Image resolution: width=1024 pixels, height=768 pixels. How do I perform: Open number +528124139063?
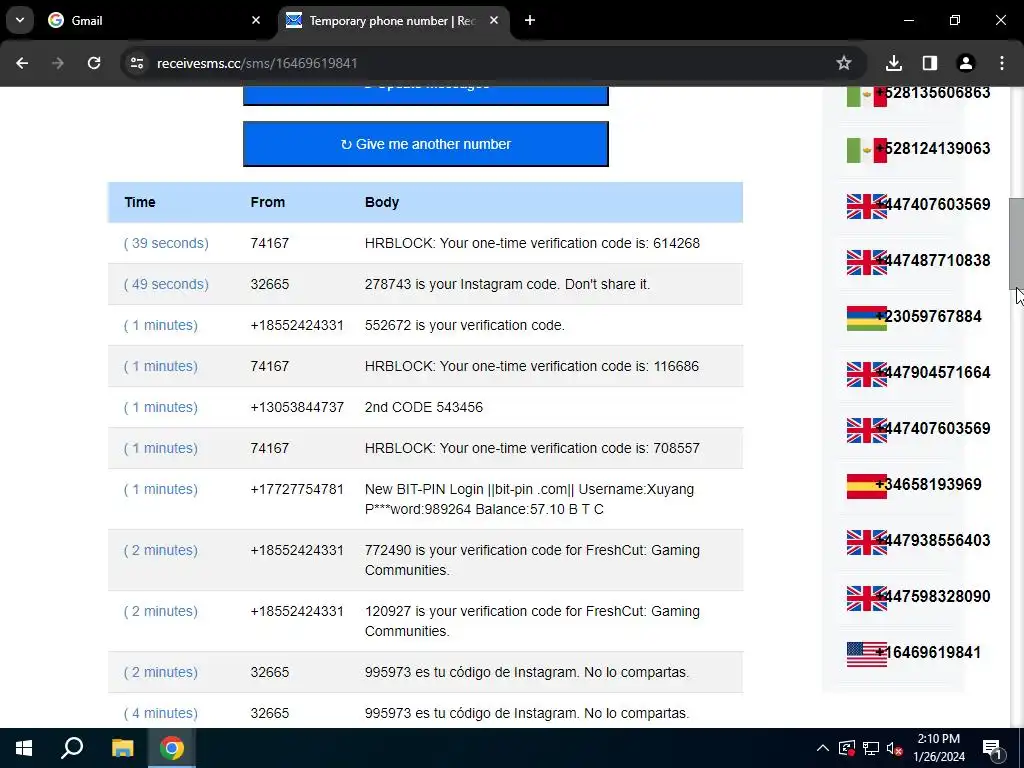point(933,148)
